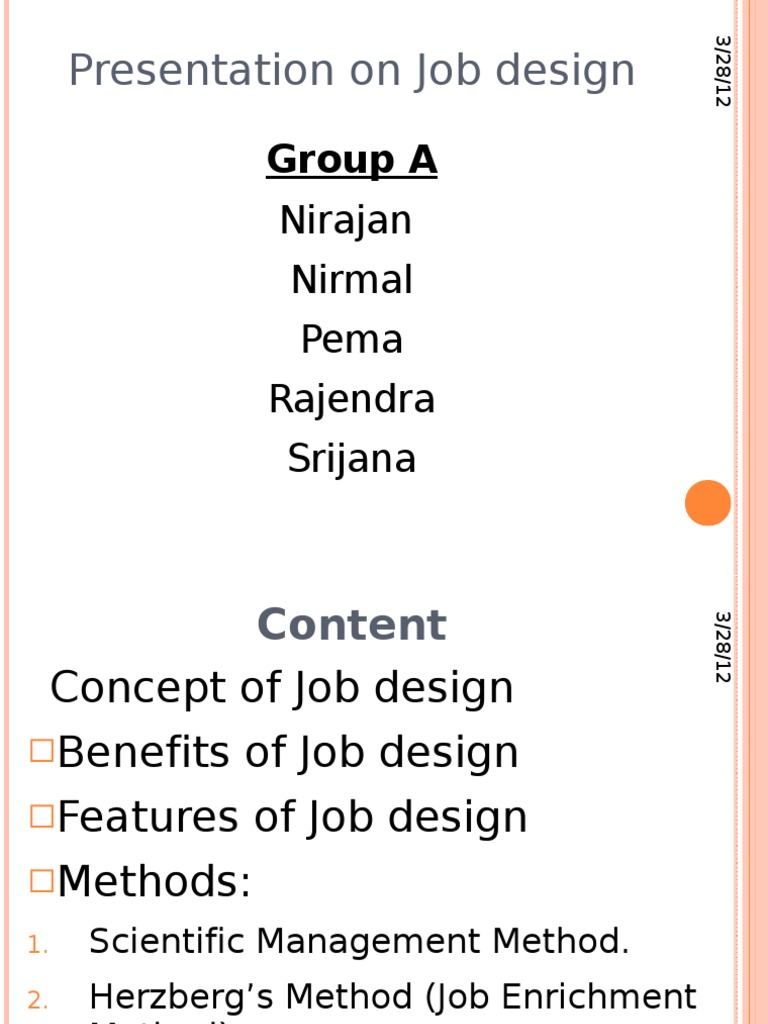Click the square bullet beside Benefits of Job design
Image resolution: width=768 pixels, height=1024 pixels.
click(41, 751)
